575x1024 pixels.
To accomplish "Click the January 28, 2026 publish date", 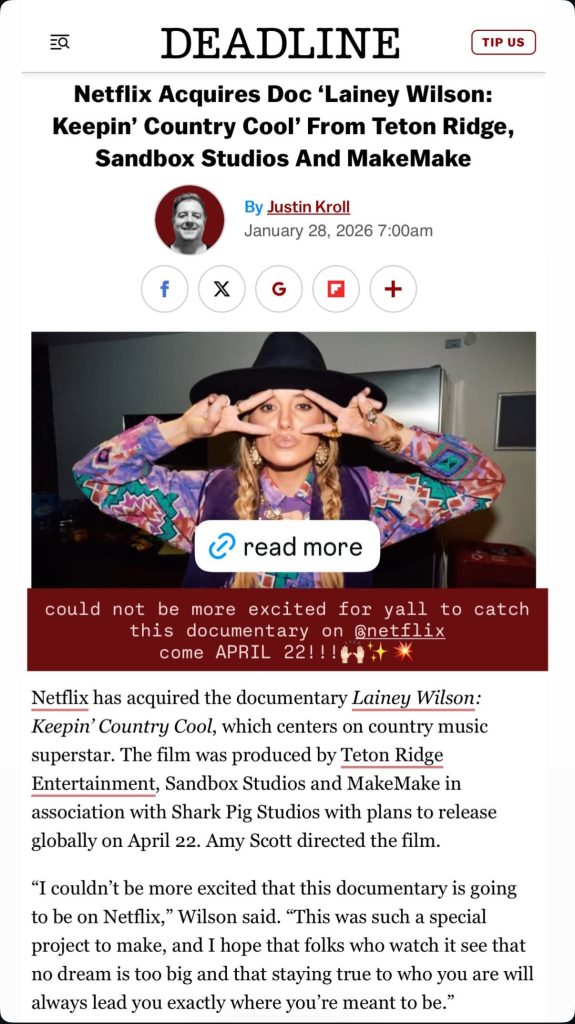I will (x=338, y=231).
